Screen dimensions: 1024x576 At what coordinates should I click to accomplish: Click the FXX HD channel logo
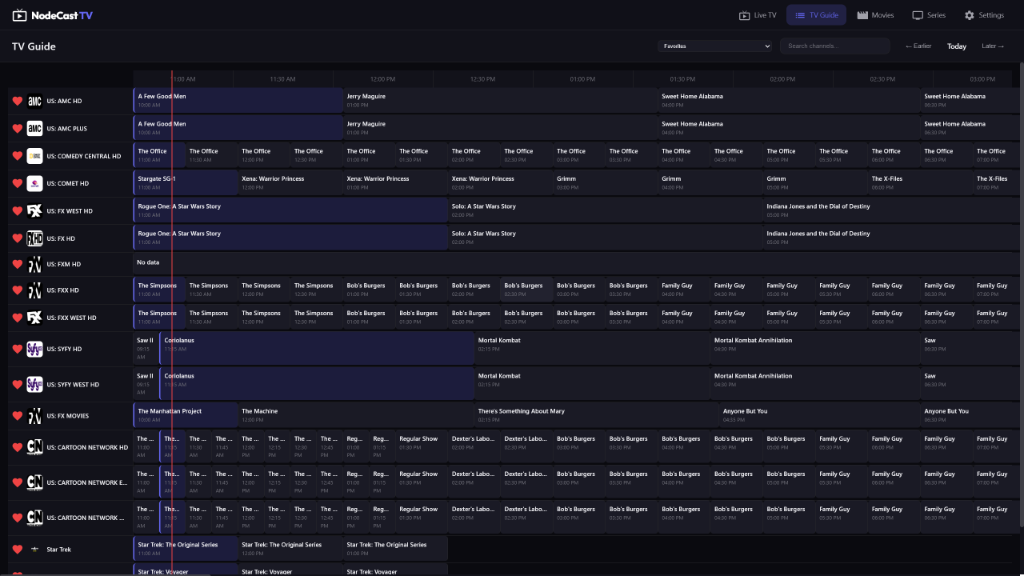point(35,291)
